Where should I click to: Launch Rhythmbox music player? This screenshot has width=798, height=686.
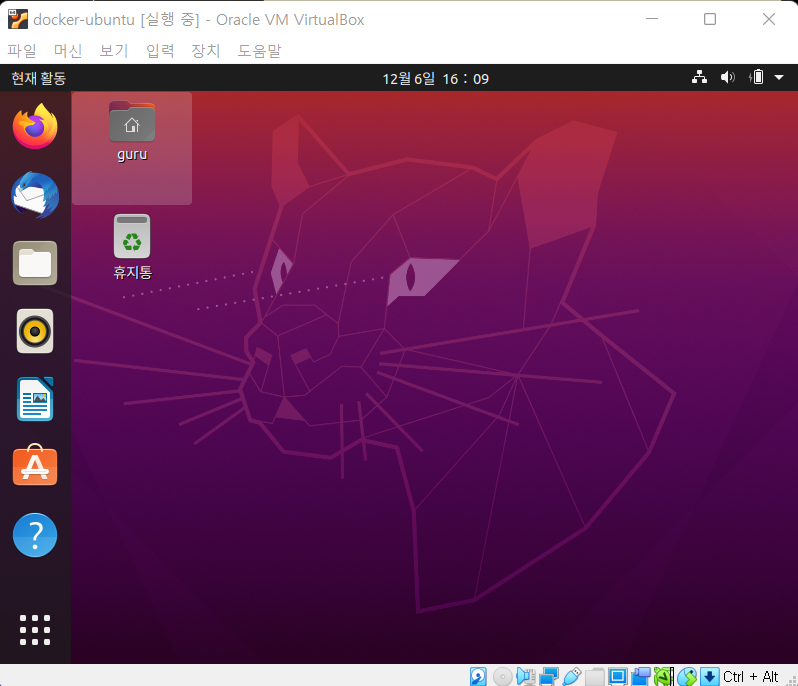[35, 331]
